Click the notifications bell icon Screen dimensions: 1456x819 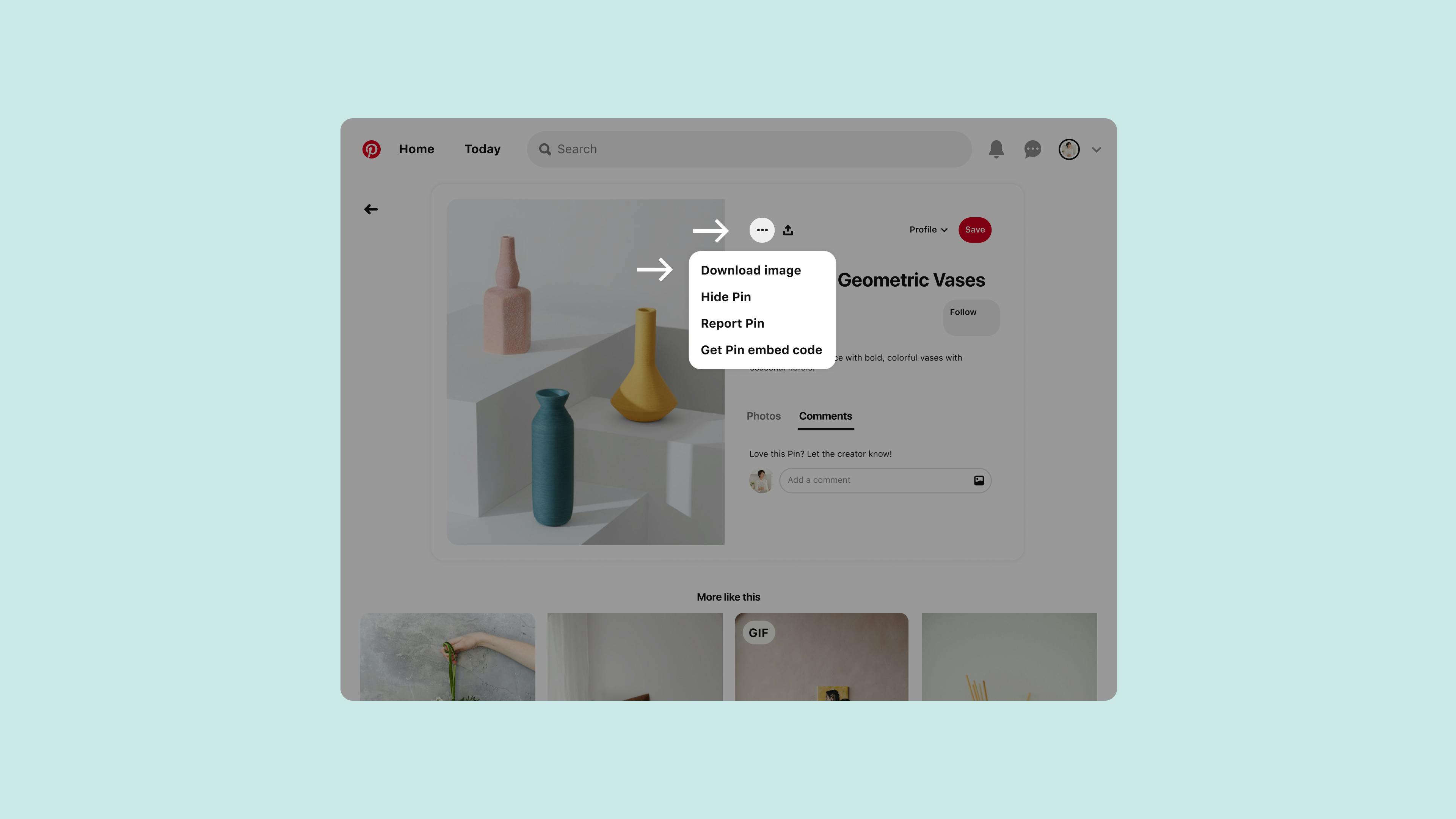pos(996,149)
